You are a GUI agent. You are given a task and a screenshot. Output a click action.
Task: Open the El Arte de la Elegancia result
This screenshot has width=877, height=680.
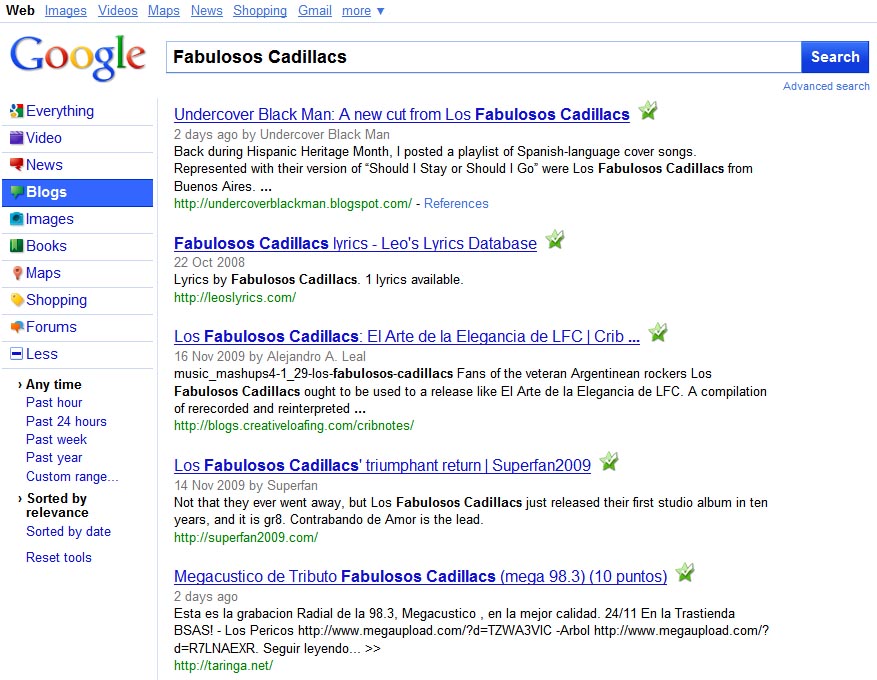coord(407,336)
